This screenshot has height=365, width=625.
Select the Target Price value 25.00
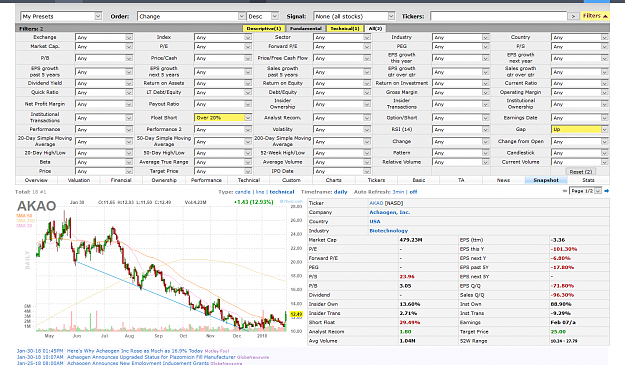pos(558,332)
